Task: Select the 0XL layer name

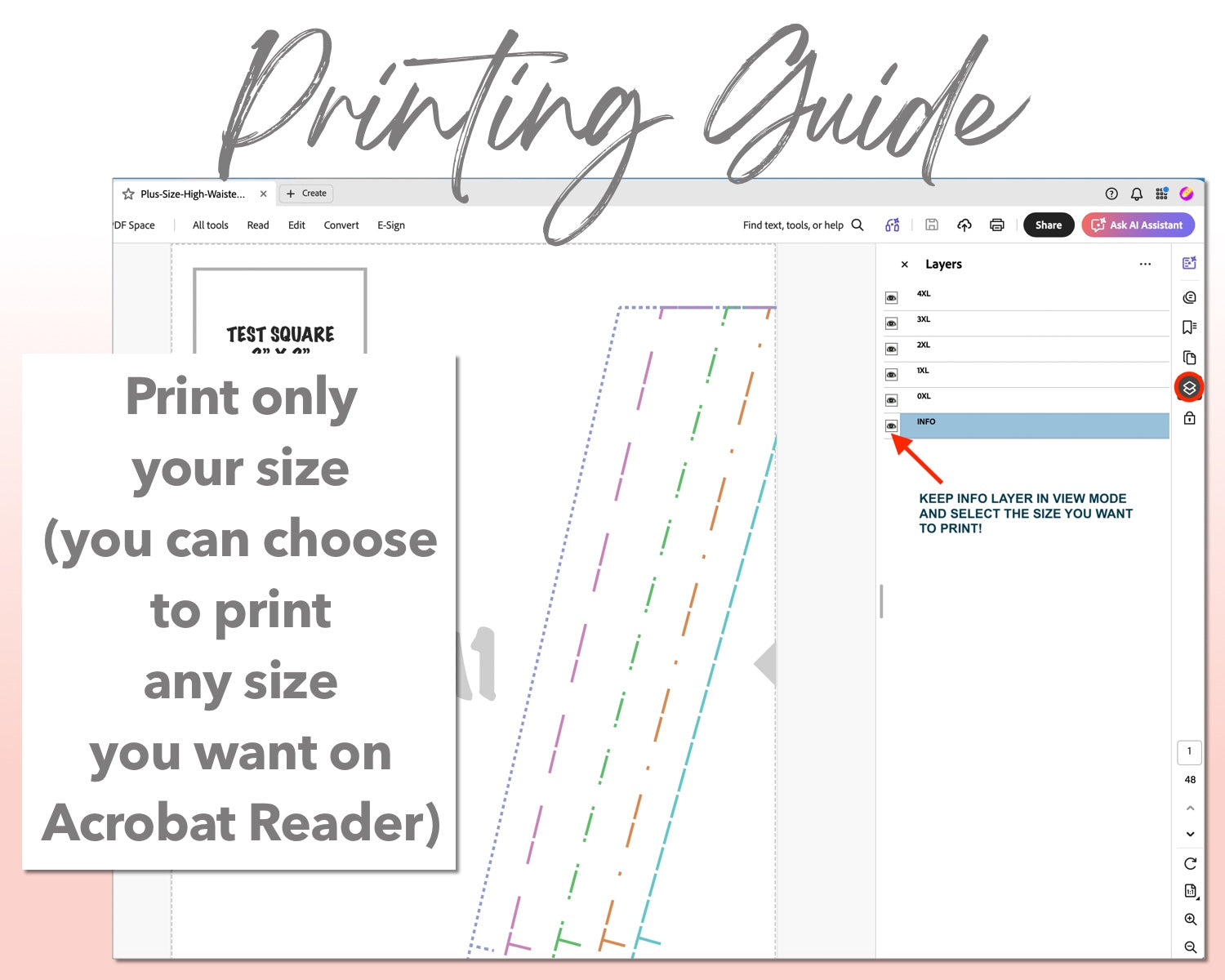Action: pos(924,396)
